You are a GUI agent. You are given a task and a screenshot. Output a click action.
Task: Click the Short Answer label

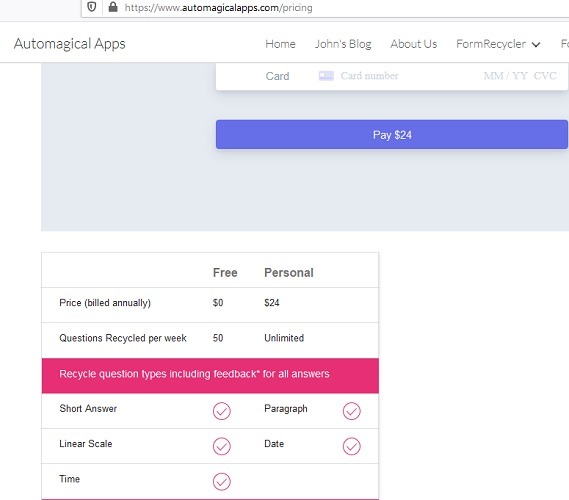pos(88,409)
